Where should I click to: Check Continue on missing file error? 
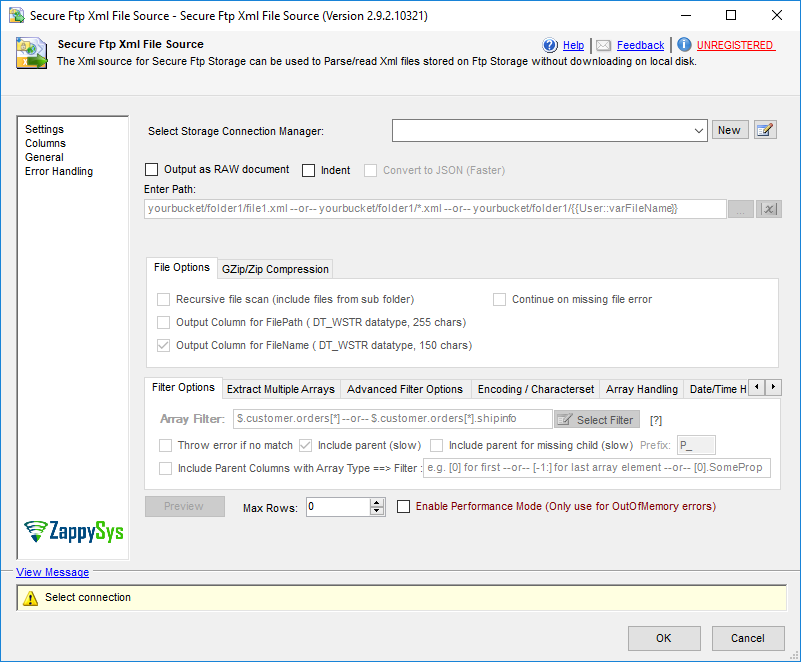pyautogui.click(x=499, y=299)
